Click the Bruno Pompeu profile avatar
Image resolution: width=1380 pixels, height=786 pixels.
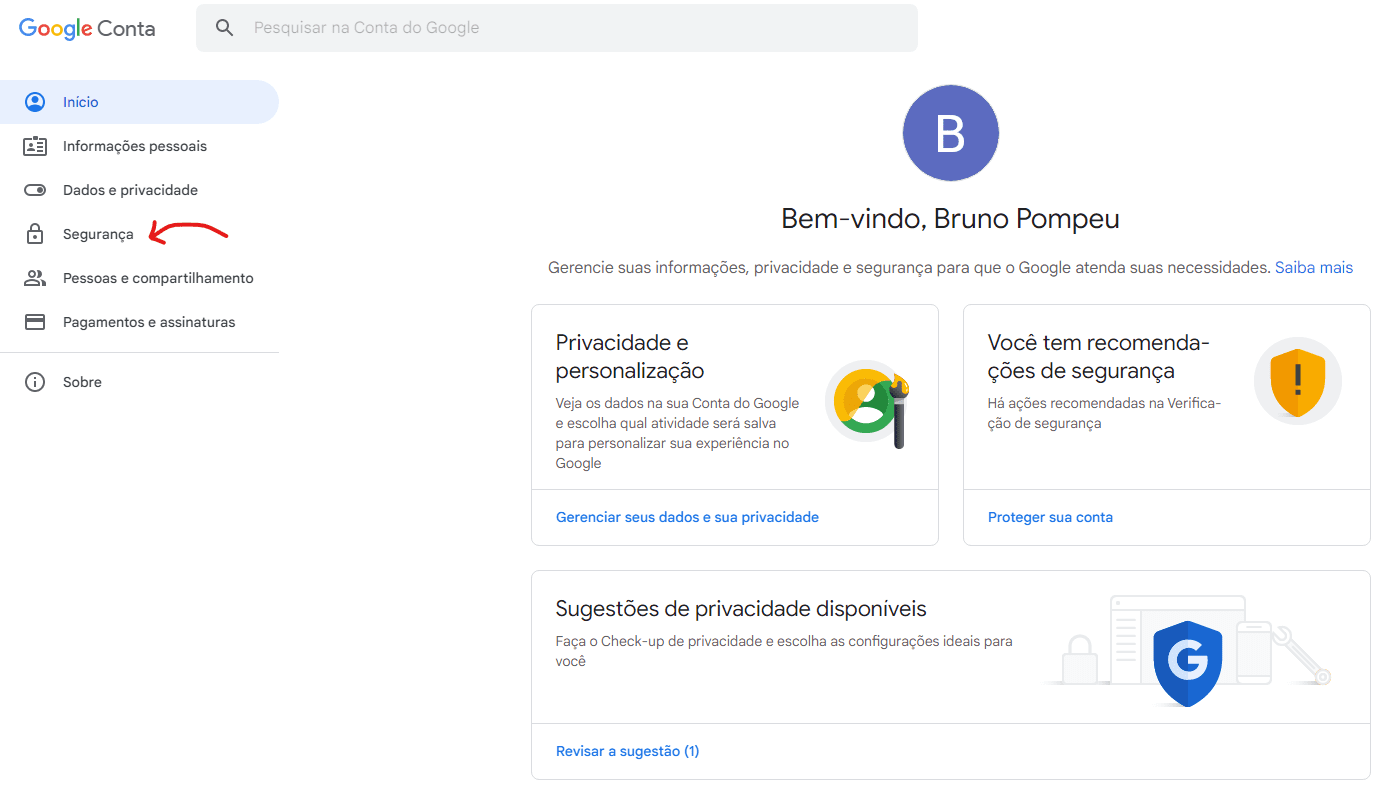pyautogui.click(x=950, y=133)
